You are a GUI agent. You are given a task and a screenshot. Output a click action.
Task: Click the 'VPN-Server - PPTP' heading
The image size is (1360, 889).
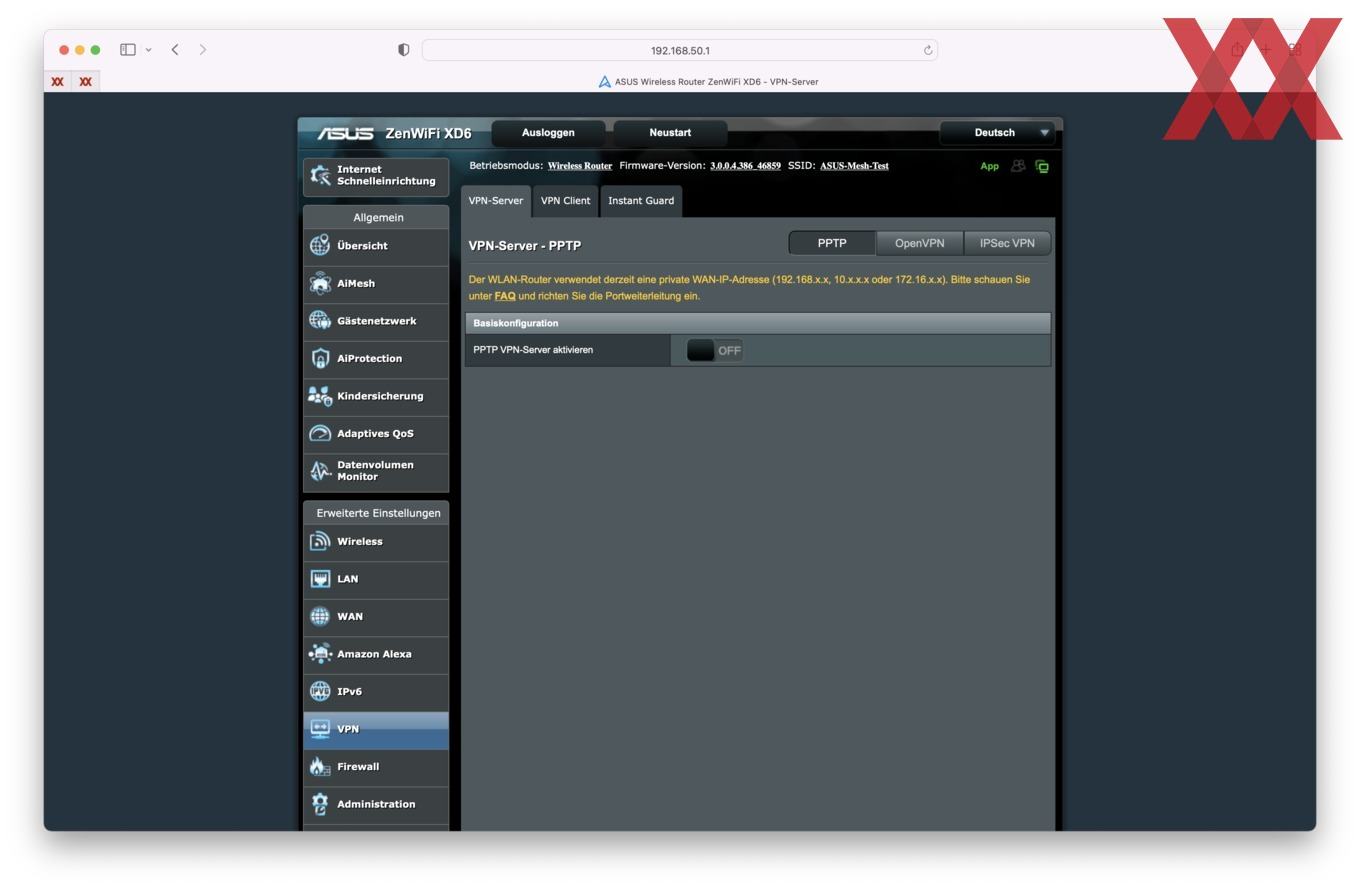click(x=525, y=246)
